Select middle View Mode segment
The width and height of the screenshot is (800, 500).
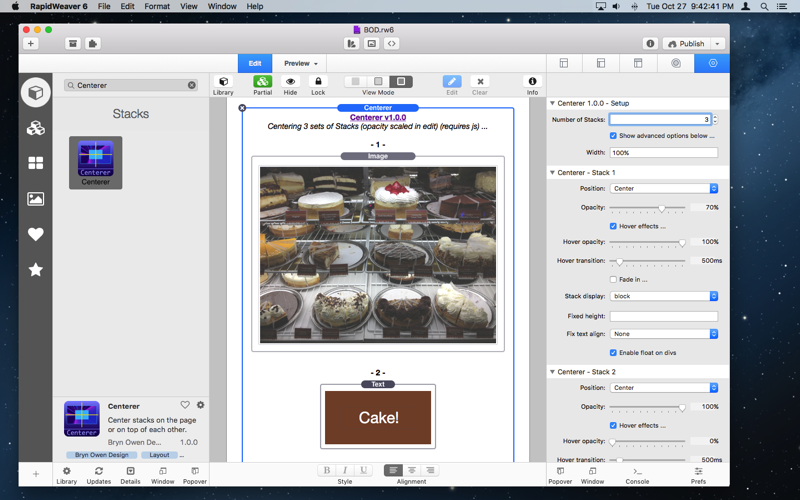pos(378,82)
